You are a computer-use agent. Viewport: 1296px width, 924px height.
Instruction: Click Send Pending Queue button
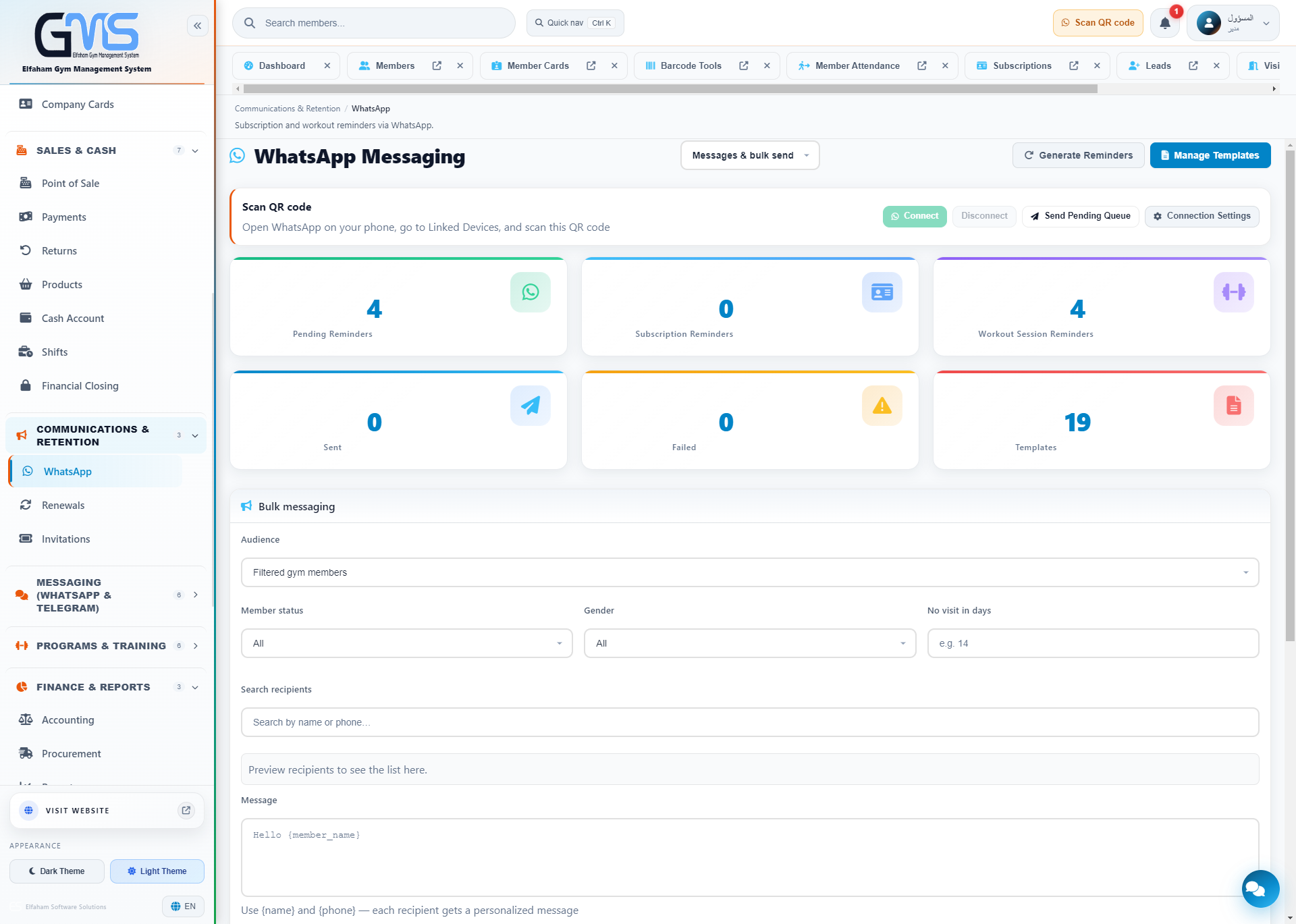1081,216
